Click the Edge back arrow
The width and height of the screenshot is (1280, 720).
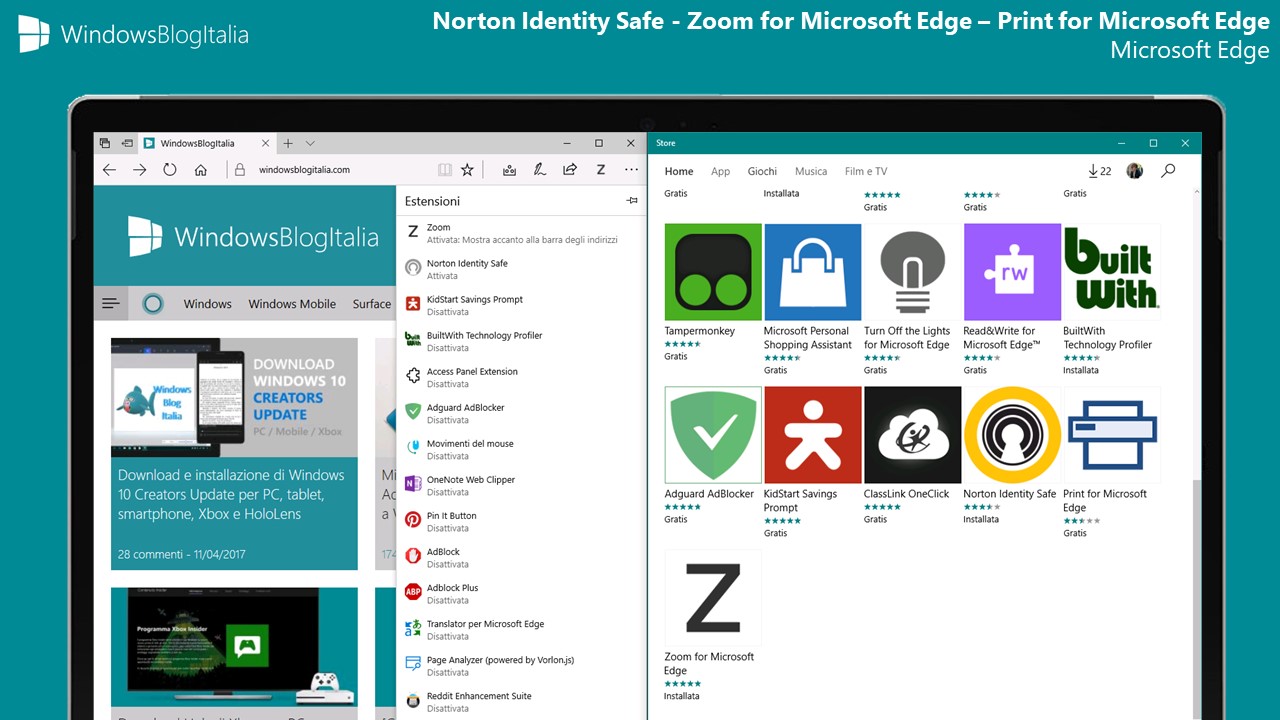pyautogui.click(x=109, y=170)
